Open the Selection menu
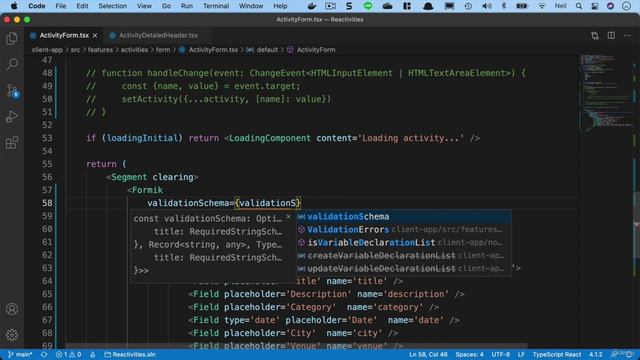The image size is (640, 360). tap(112, 6)
